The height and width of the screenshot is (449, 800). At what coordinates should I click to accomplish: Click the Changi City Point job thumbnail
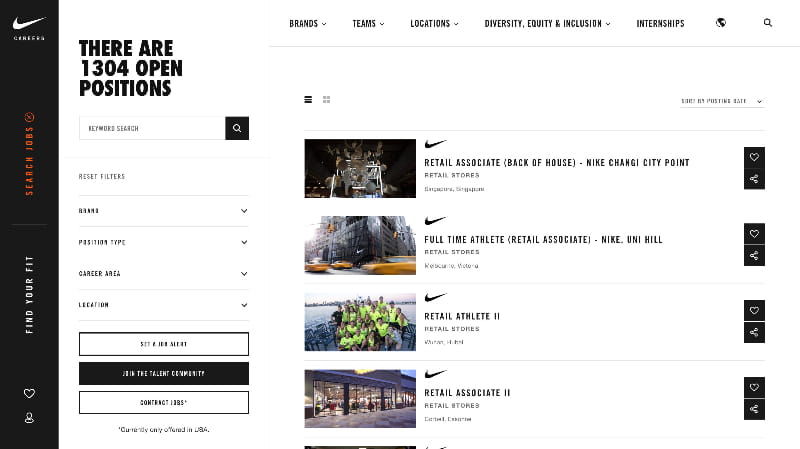tap(360, 168)
